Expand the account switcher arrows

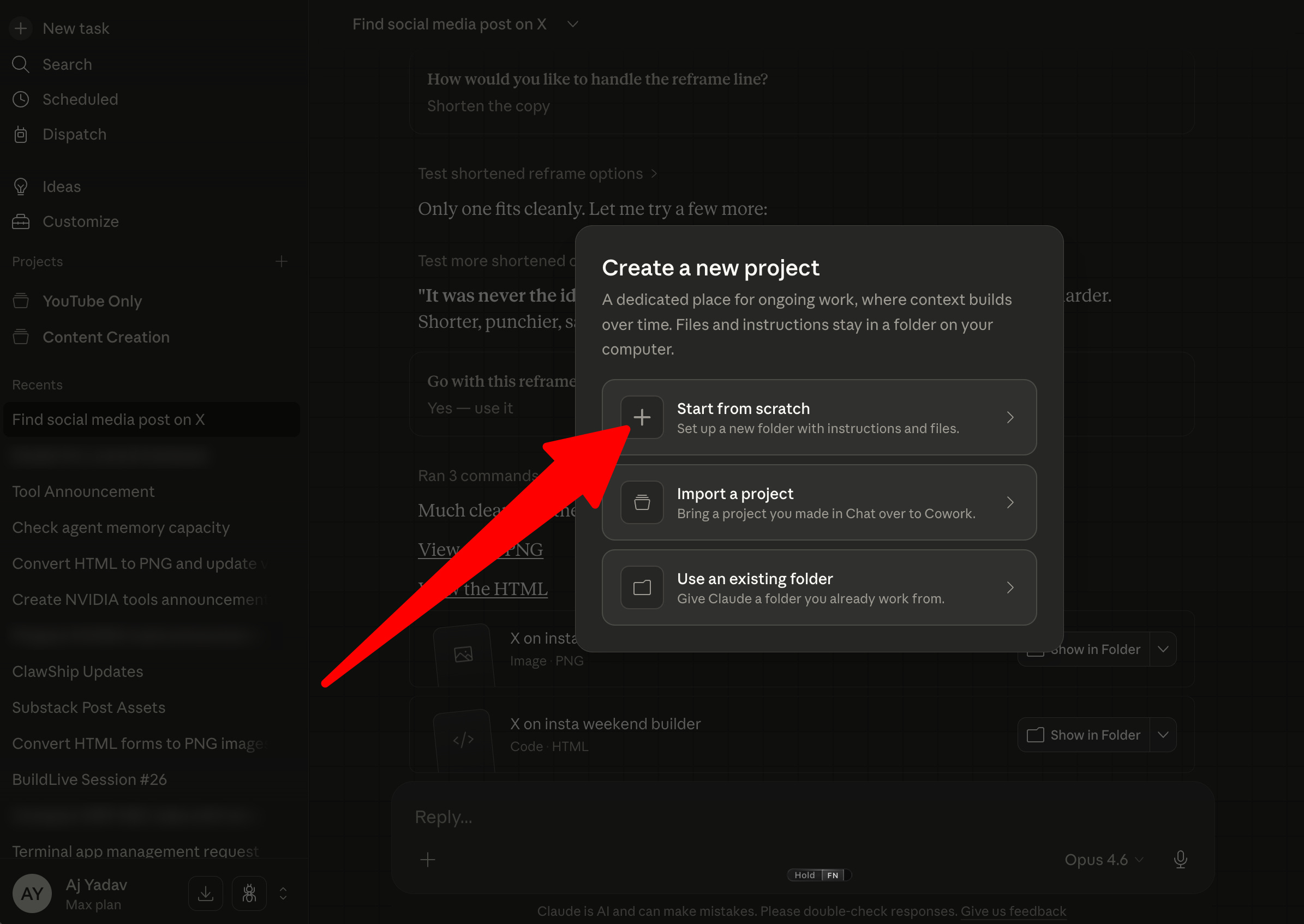(283, 893)
